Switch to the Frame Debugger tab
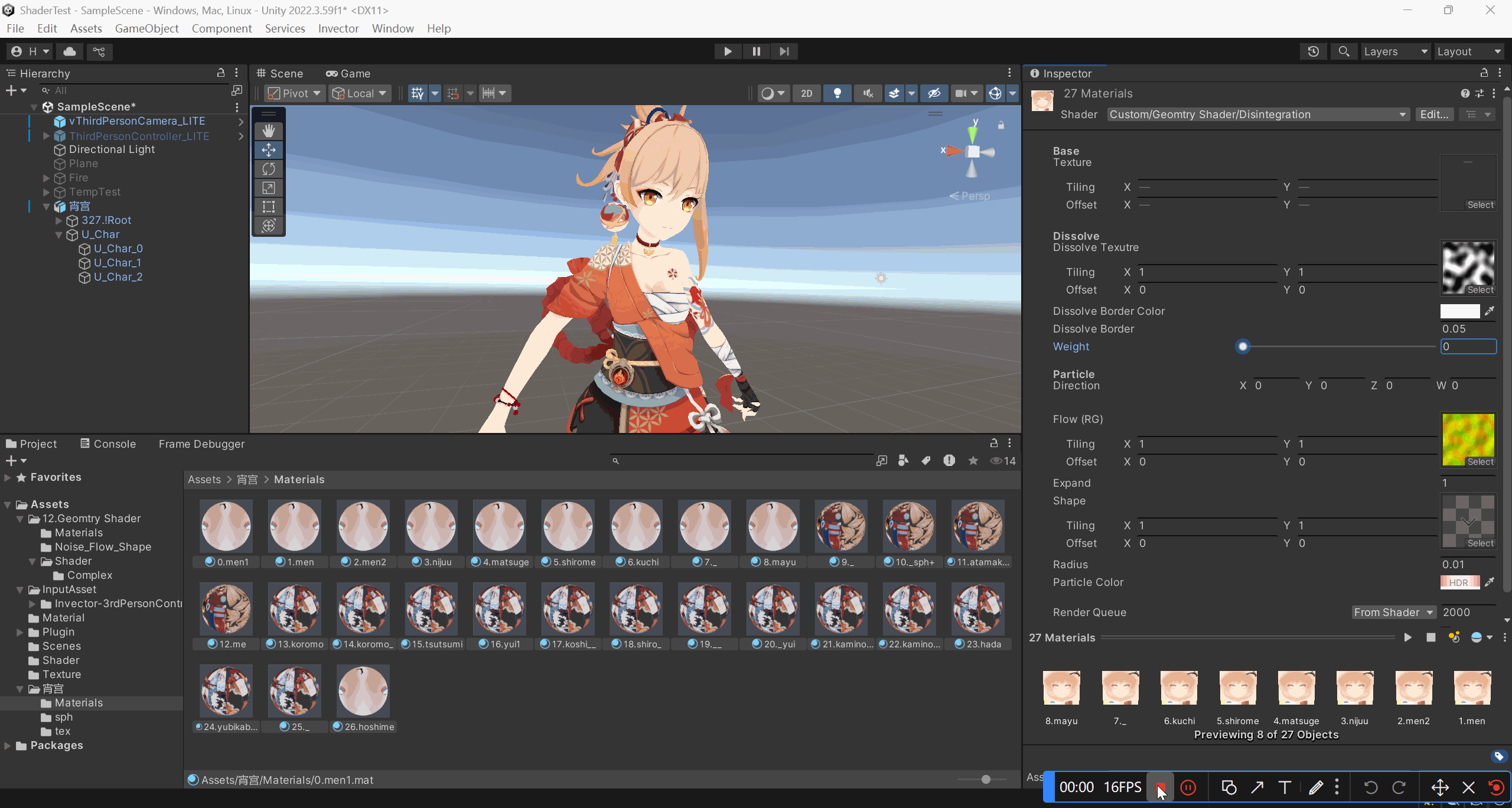The width and height of the screenshot is (1512, 808). [201, 444]
